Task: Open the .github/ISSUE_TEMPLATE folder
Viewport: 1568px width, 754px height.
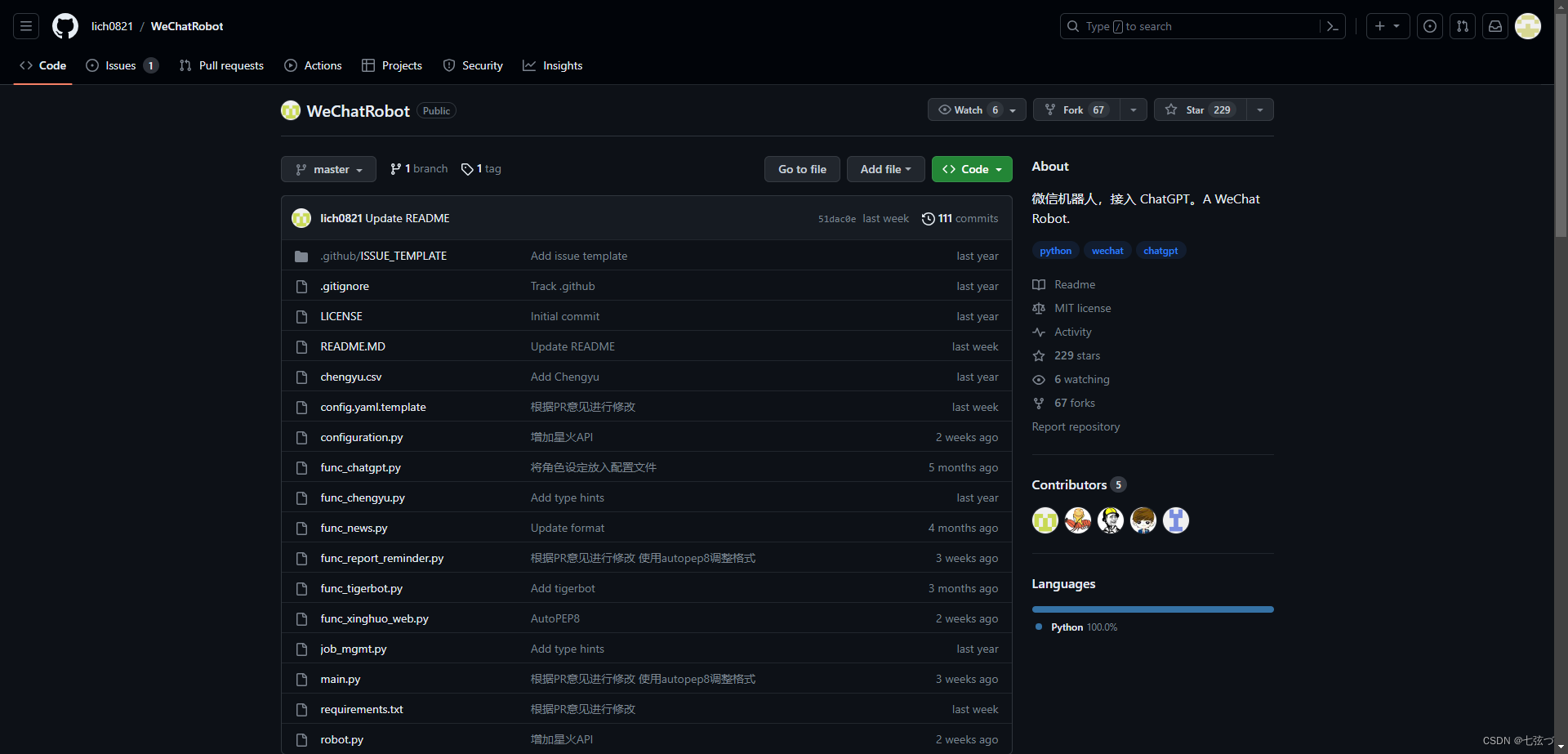Action: click(384, 256)
